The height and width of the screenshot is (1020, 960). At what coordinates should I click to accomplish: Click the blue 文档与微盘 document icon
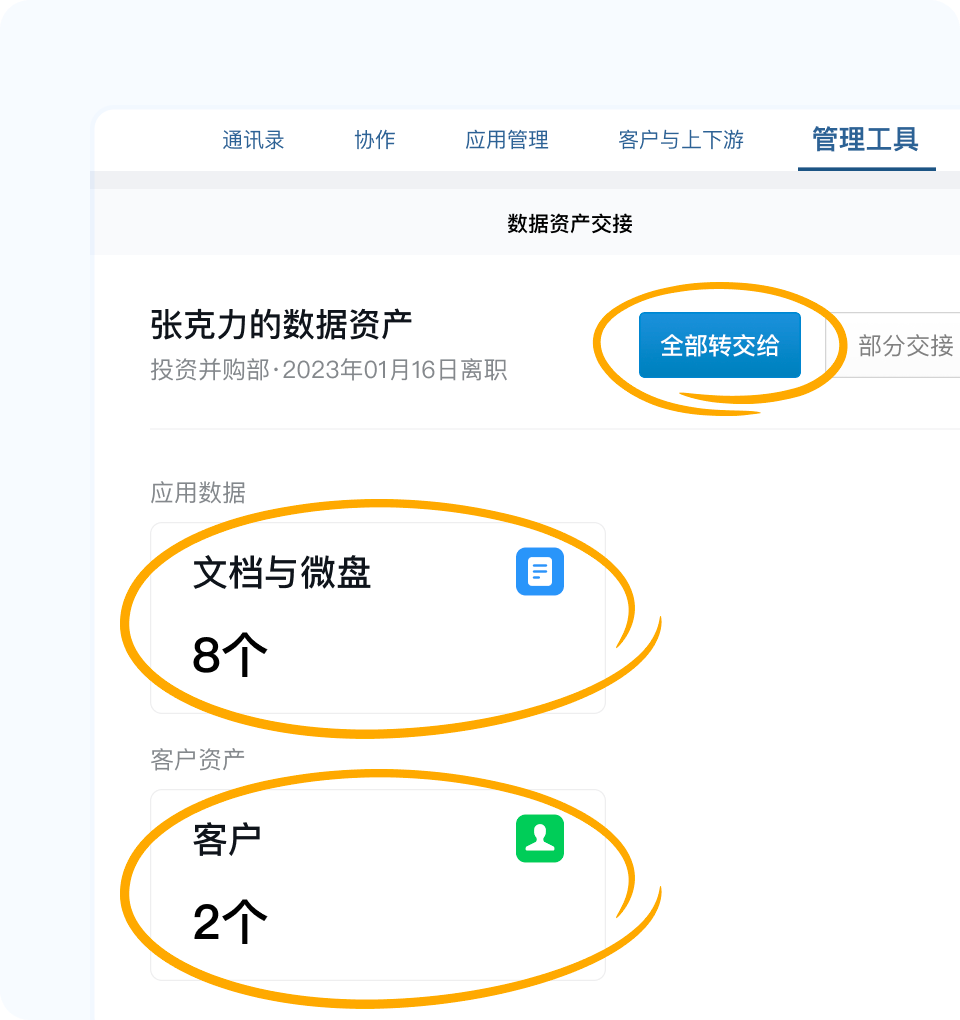coord(539,571)
